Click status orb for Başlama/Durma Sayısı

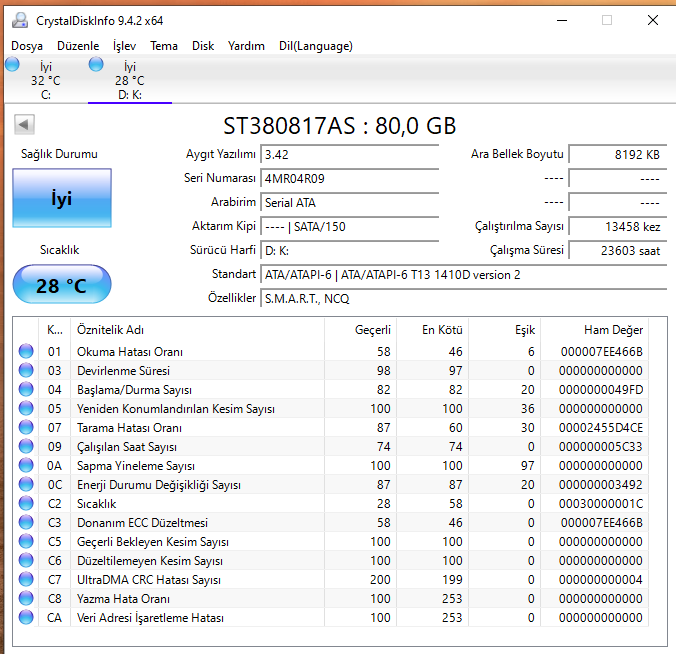[26, 389]
